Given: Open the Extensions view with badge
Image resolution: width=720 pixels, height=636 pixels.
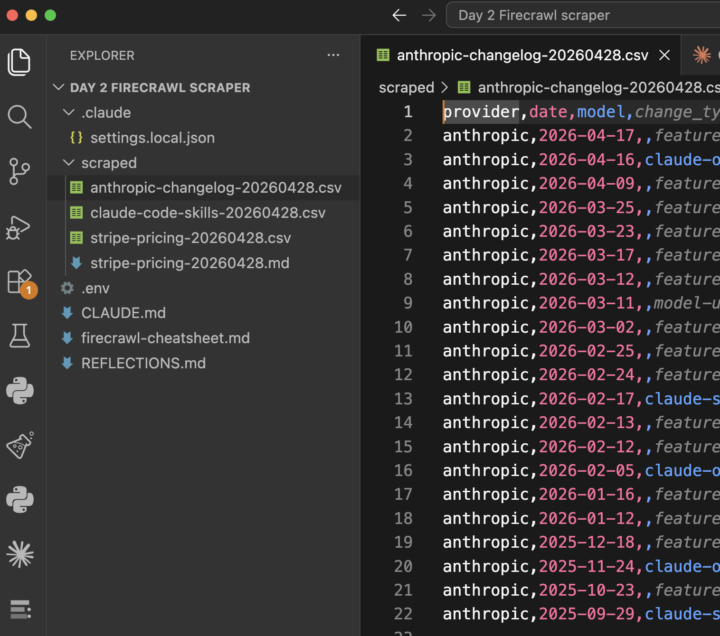Looking at the screenshot, I should [x=21, y=282].
